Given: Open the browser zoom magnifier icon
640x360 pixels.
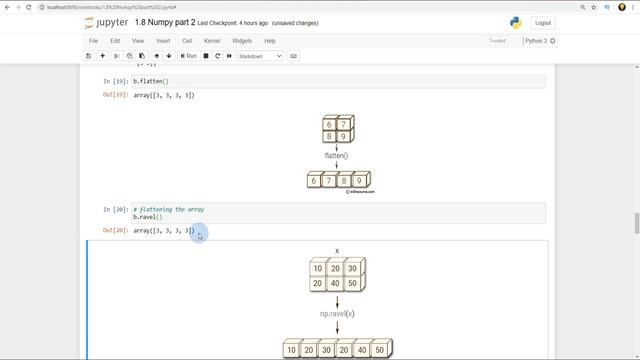Looking at the screenshot, I should (x=583, y=7).
